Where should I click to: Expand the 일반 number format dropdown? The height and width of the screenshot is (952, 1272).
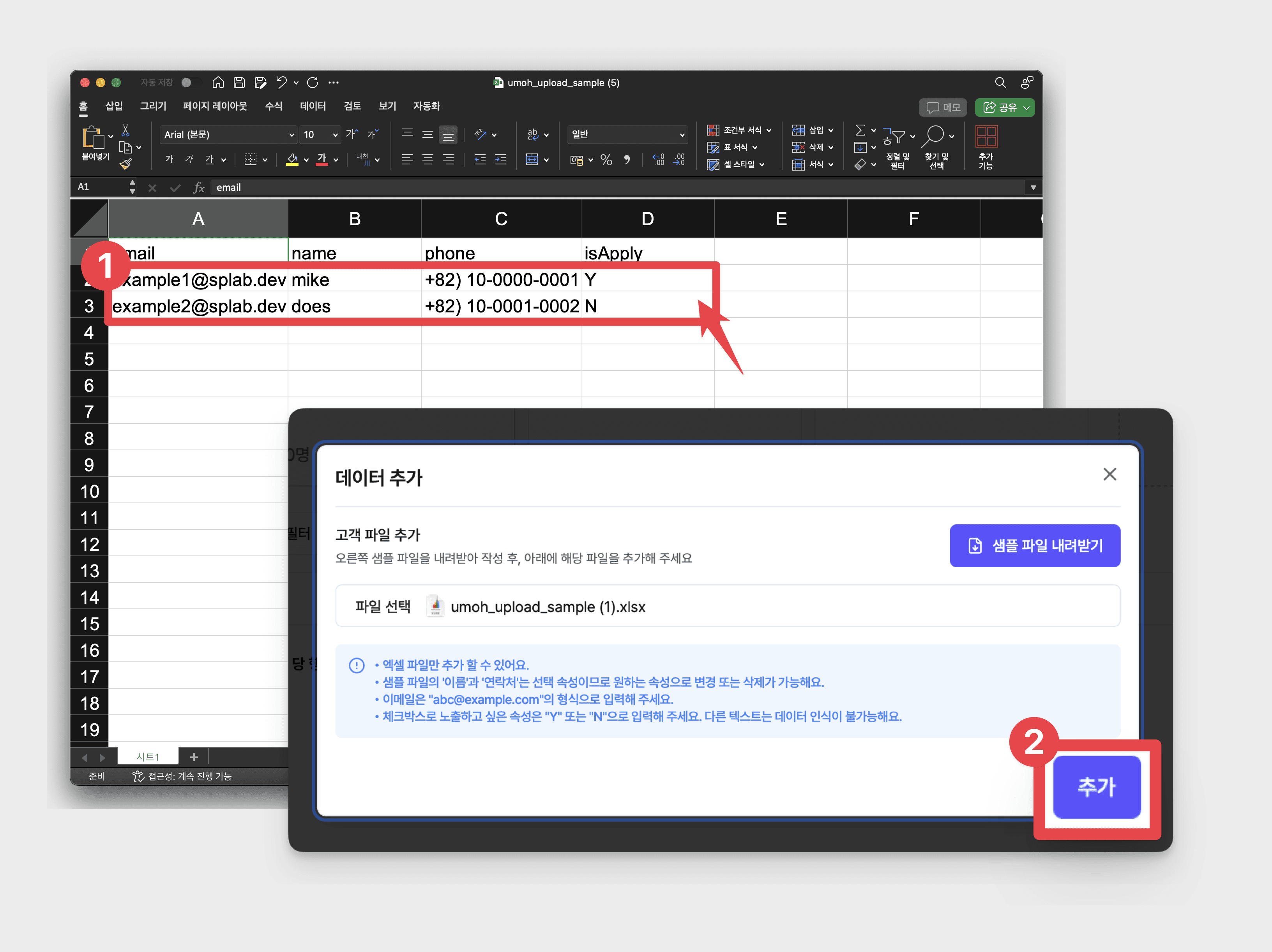[682, 134]
